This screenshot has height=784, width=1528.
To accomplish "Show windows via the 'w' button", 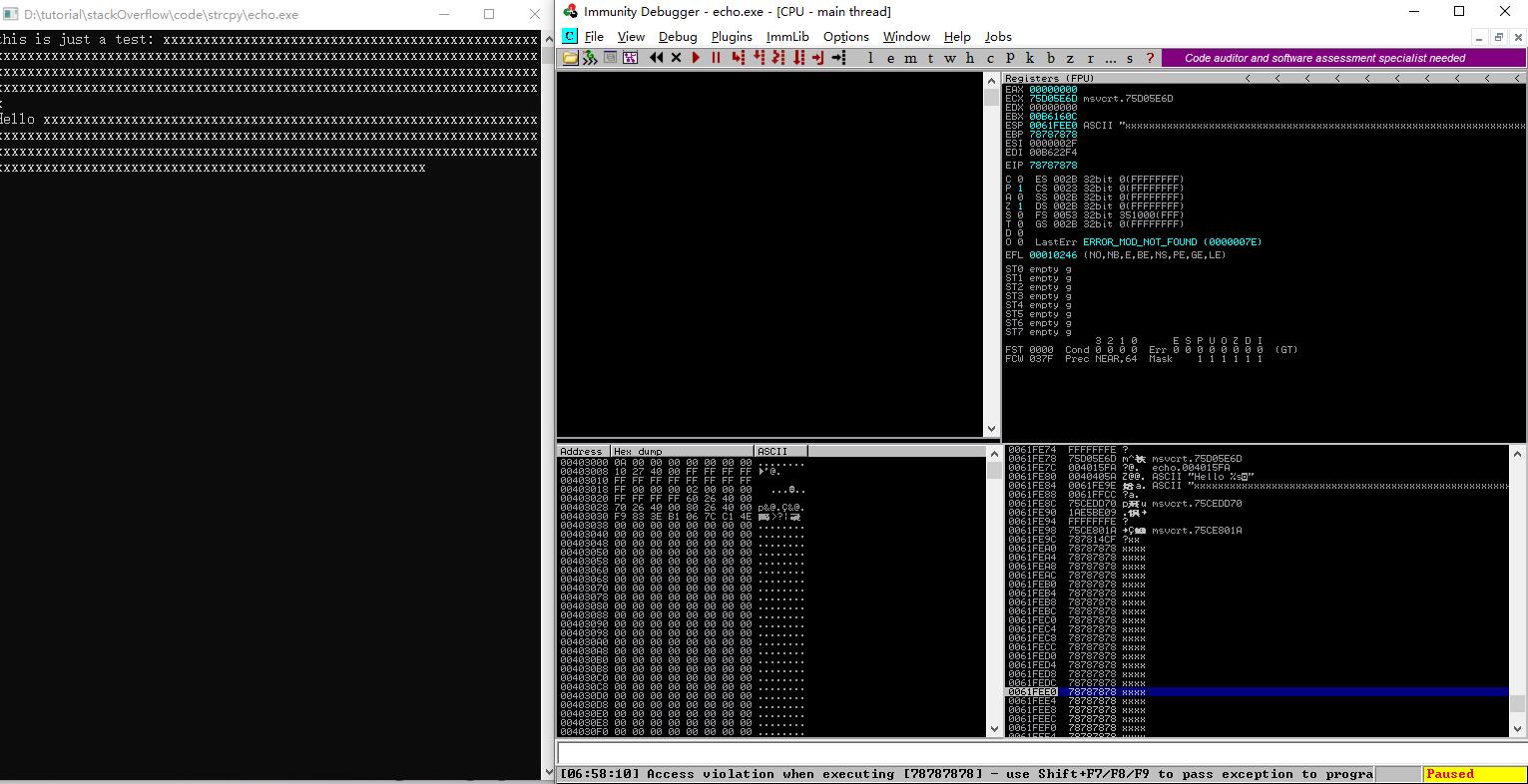I will tap(950, 58).
